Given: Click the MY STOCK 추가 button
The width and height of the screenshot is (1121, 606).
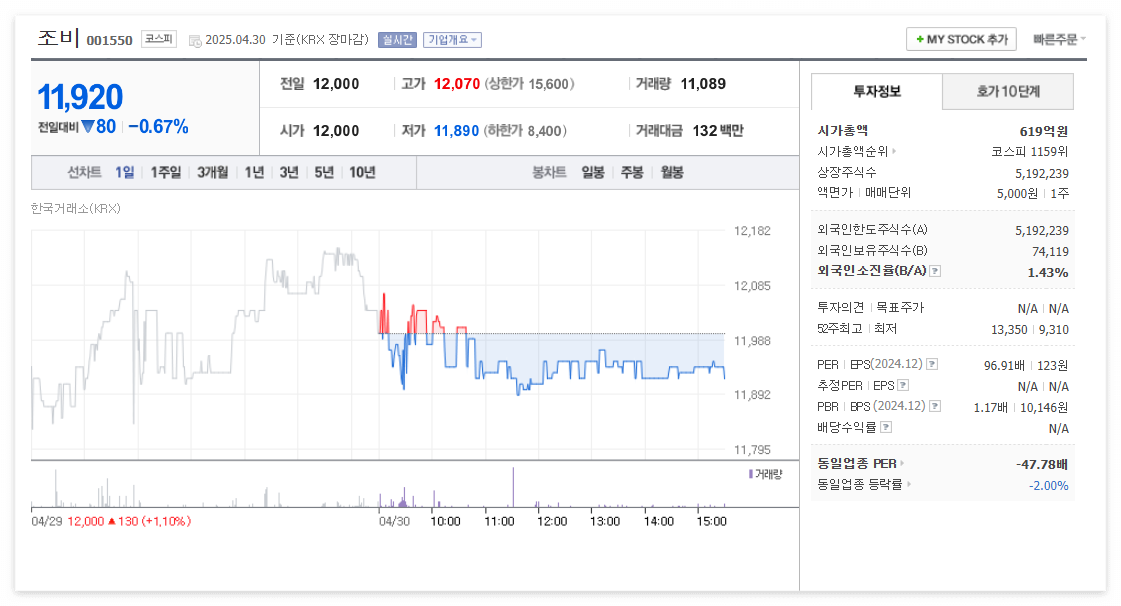Looking at the screenshot, I should click(960, 39).
